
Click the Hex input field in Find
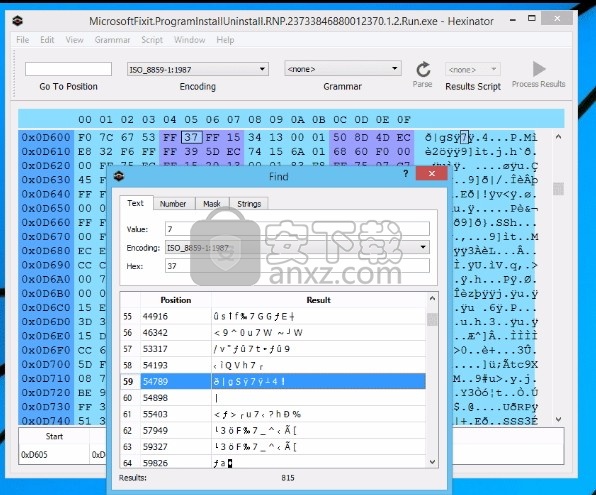coord(297,266)
